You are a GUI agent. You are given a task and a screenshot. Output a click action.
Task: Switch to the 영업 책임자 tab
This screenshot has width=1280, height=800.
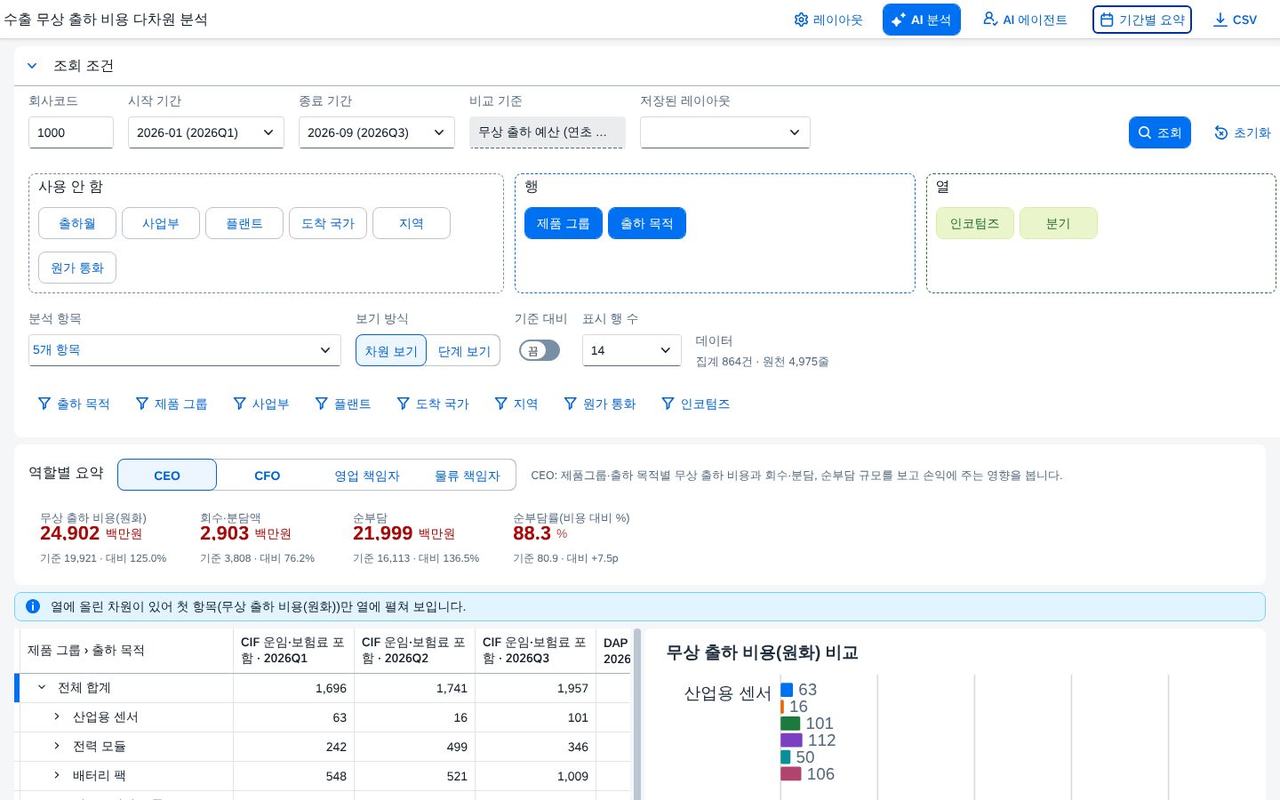click(x=367, y=475)
